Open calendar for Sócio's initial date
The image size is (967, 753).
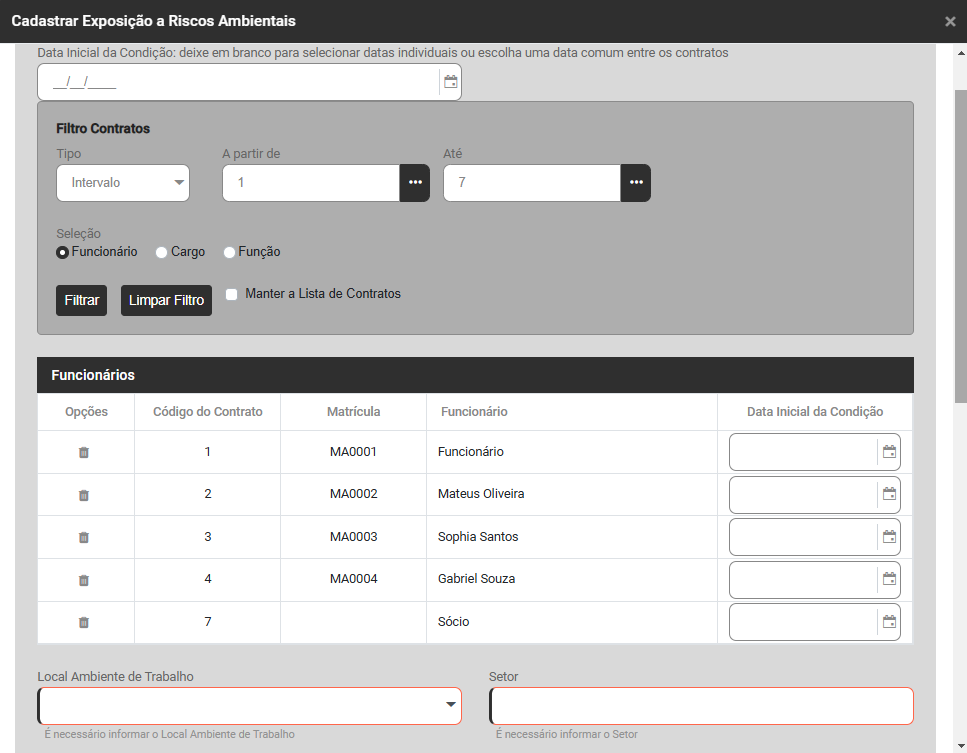(889, 622)
